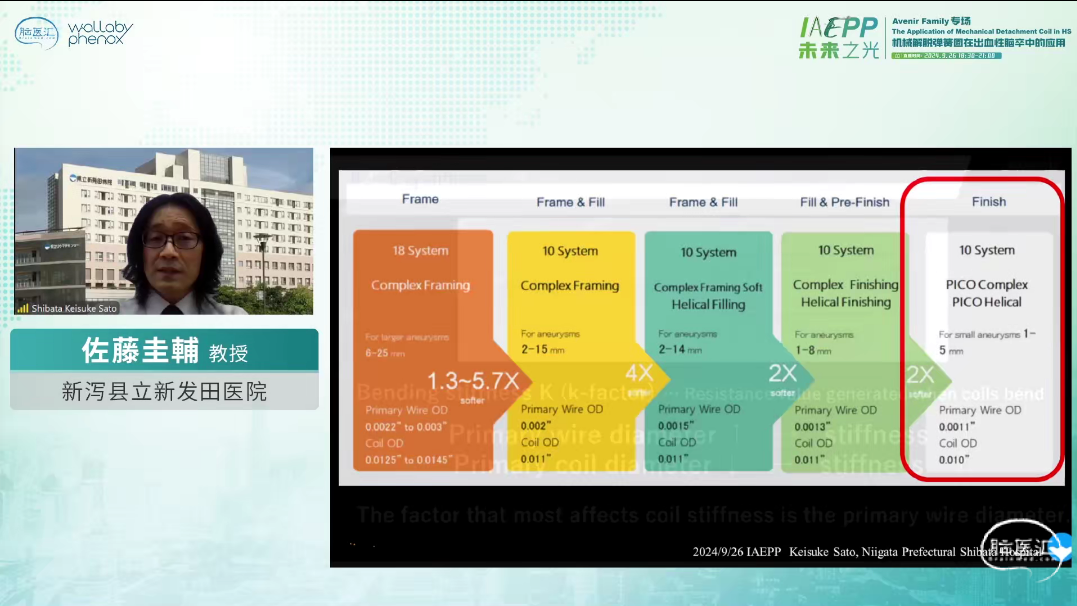Image resolution: width=1077 pixels, height=606 pixels.
Task: Click 'For small aneurysms 1–5 mm' text
Action: 987,341
